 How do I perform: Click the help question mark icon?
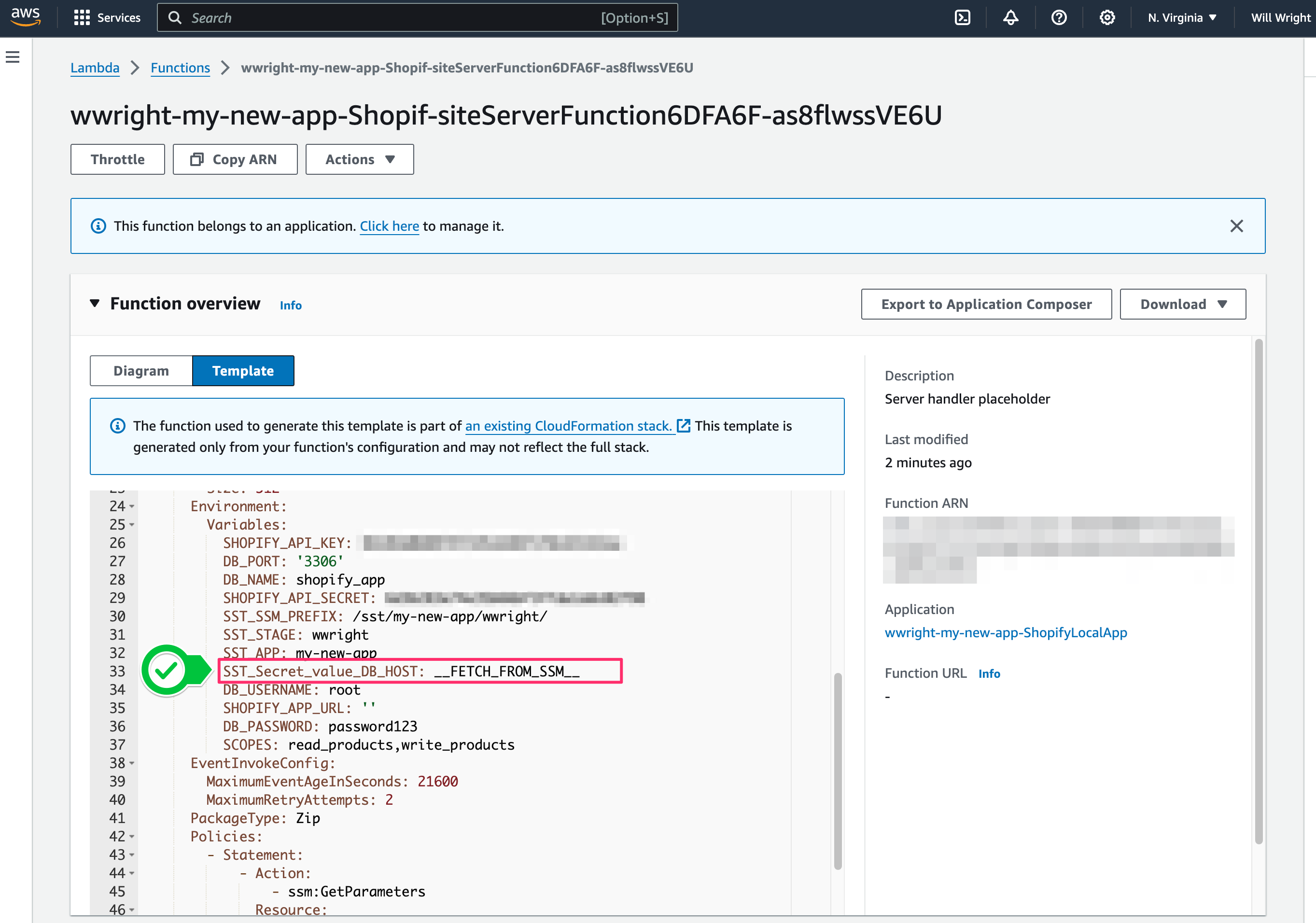pyautogui.click(x=1059, y=18)
